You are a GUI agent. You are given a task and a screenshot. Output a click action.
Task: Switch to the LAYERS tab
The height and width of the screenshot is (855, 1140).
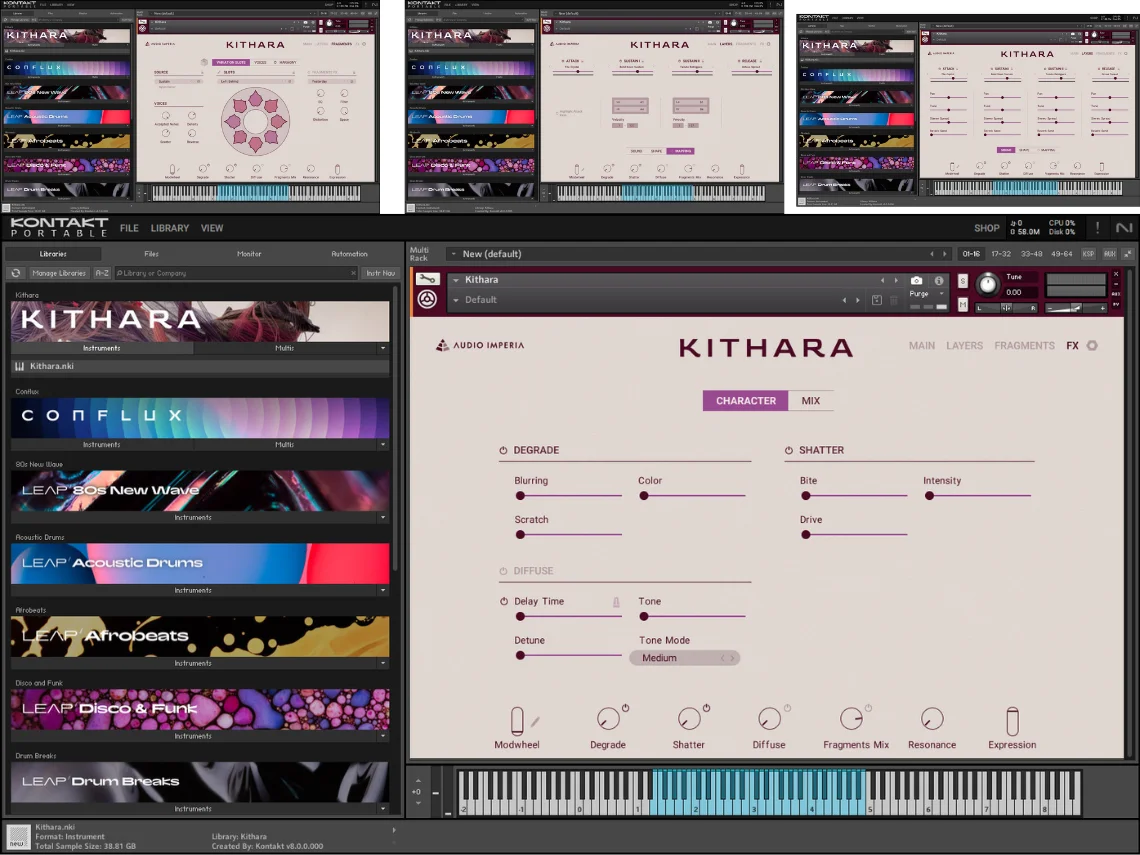point(964,346)
